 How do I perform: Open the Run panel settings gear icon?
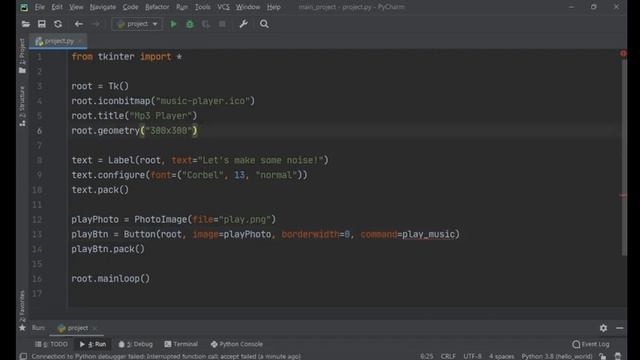coord(603,328)
